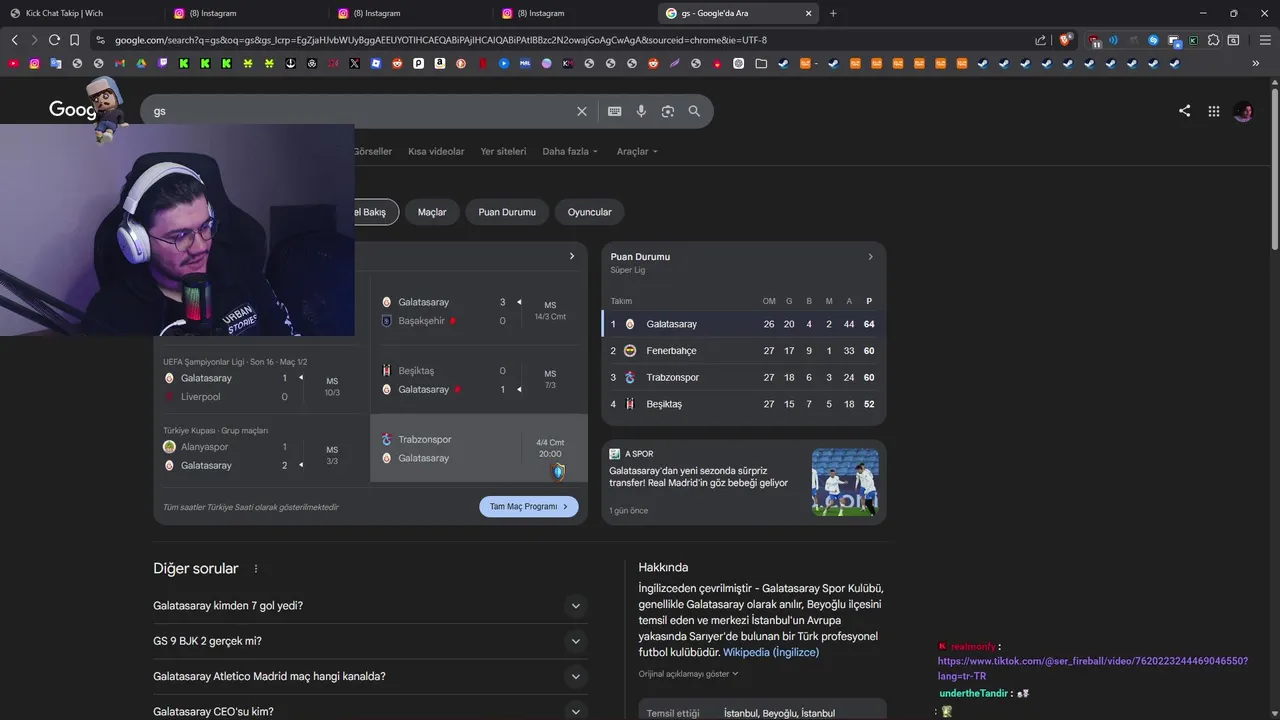The height and width of the screenshot is (720, 1280).
Task: Click the chevron atop the matches card
Action: (572, 256)
